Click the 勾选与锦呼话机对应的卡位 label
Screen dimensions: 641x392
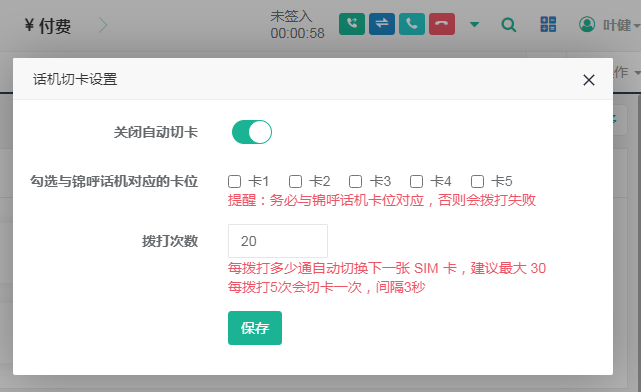pos(114,181)
